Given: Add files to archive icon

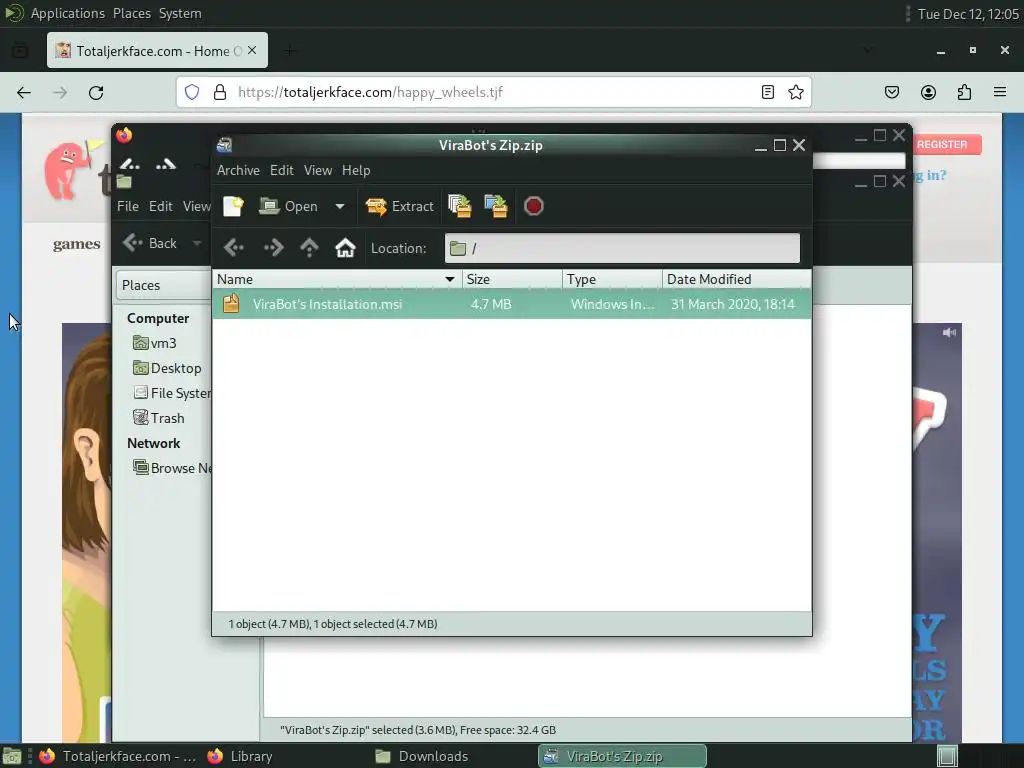Looking at the screenshot, I should pos(460,206).
